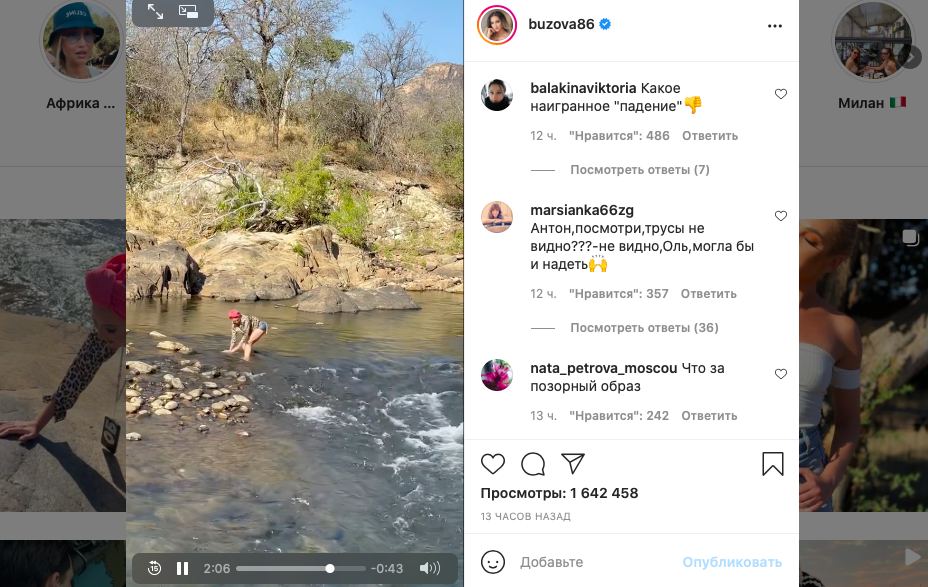Screen dimensions: 928x587
Task: Pause the playing video
Action: click(x=183, y=568)
